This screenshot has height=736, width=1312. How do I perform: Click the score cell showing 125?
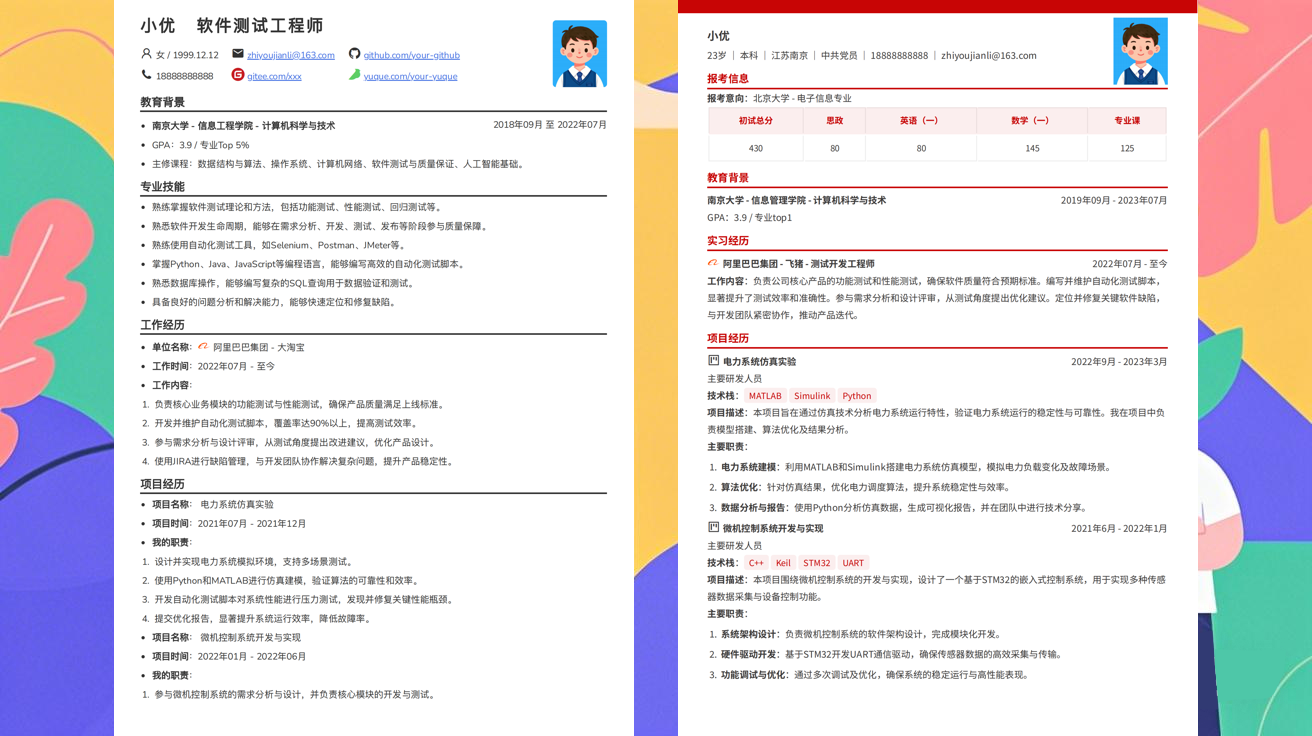(1127, 148)
